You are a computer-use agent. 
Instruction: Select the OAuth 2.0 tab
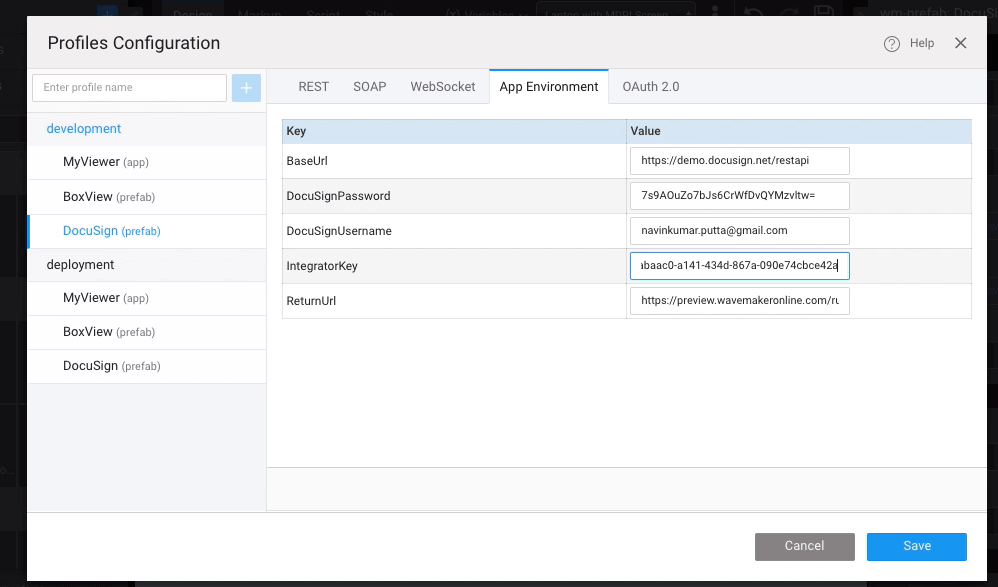650,87
